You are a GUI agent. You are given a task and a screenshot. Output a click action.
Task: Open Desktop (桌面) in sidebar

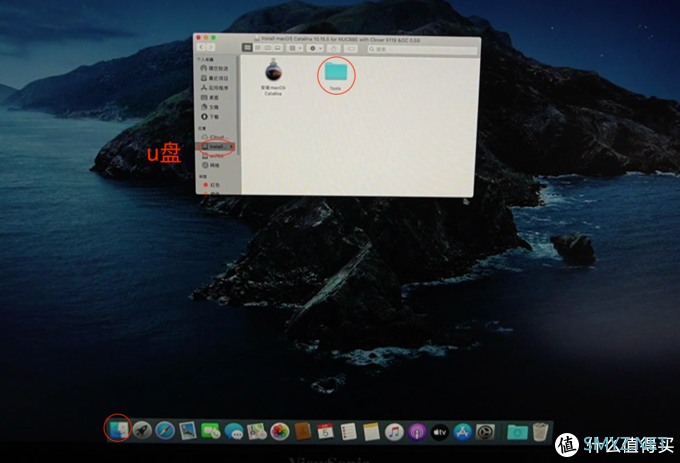click(210, 98)
